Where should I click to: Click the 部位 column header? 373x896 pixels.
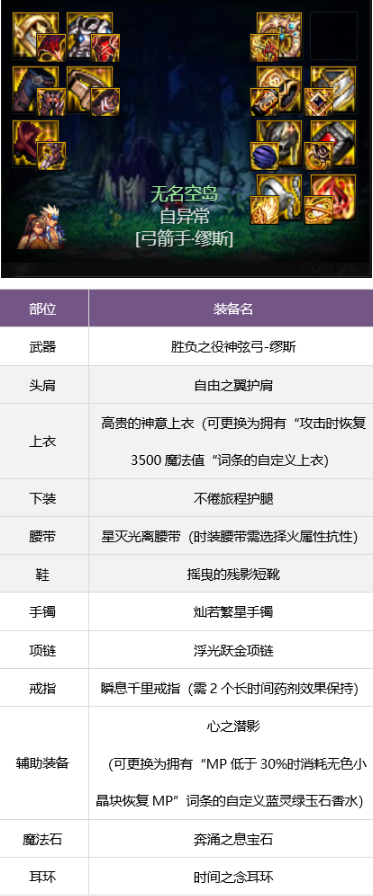[43, 309]
